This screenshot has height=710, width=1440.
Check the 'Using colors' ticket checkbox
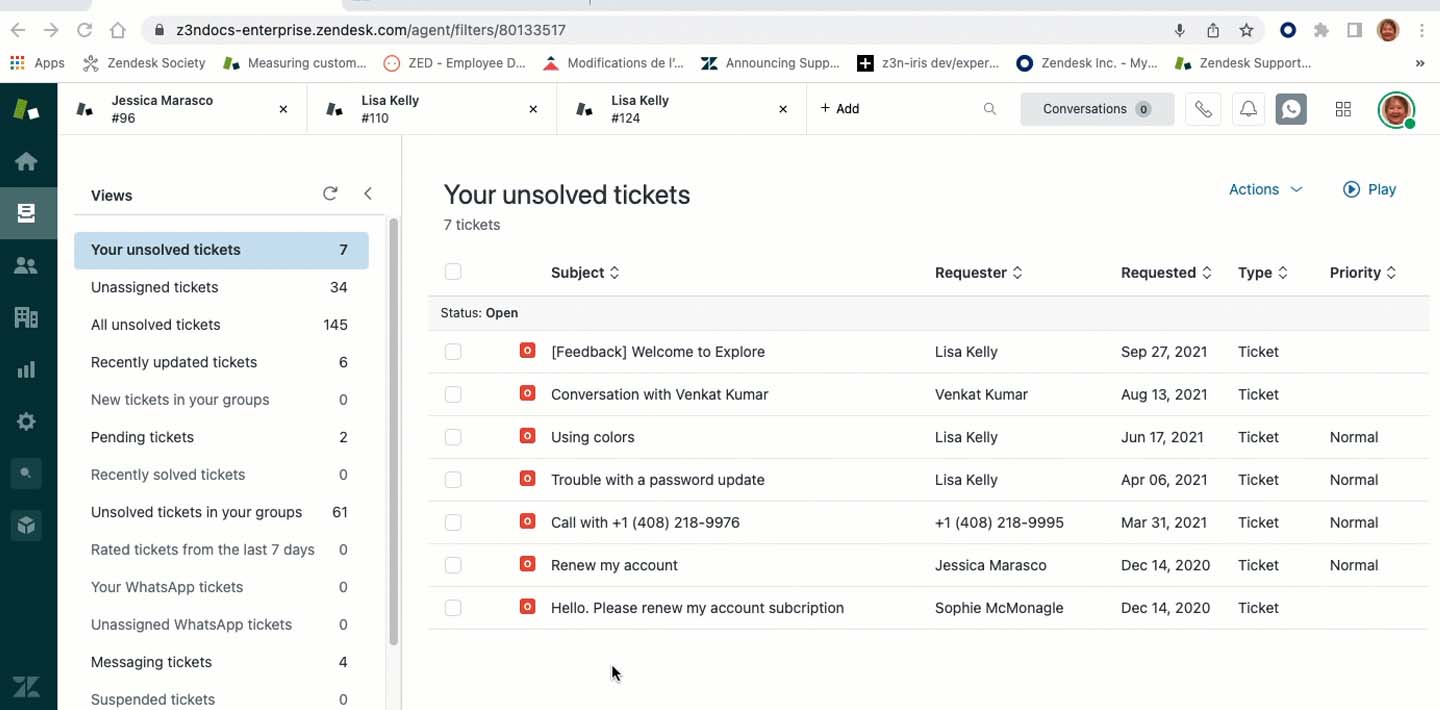pyautogui.click(x=453, y=437)
